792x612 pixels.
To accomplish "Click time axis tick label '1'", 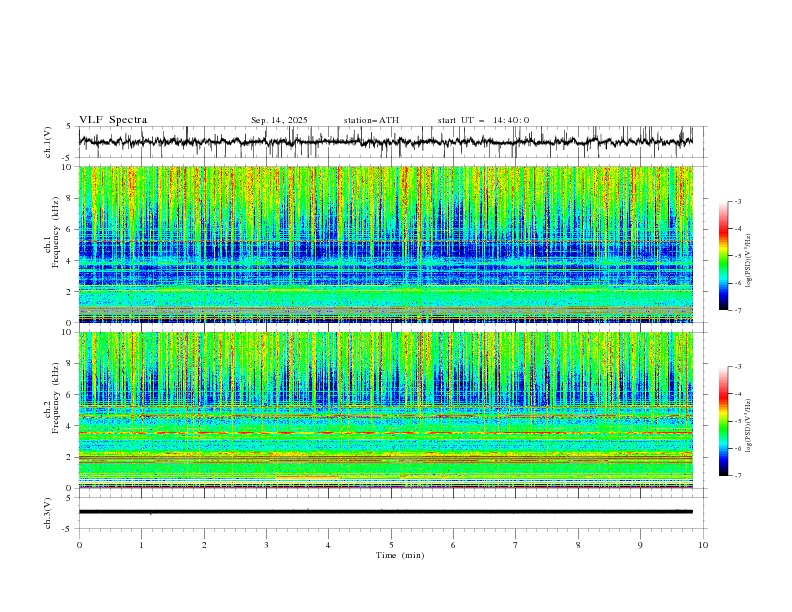I will tap(141, 545).
